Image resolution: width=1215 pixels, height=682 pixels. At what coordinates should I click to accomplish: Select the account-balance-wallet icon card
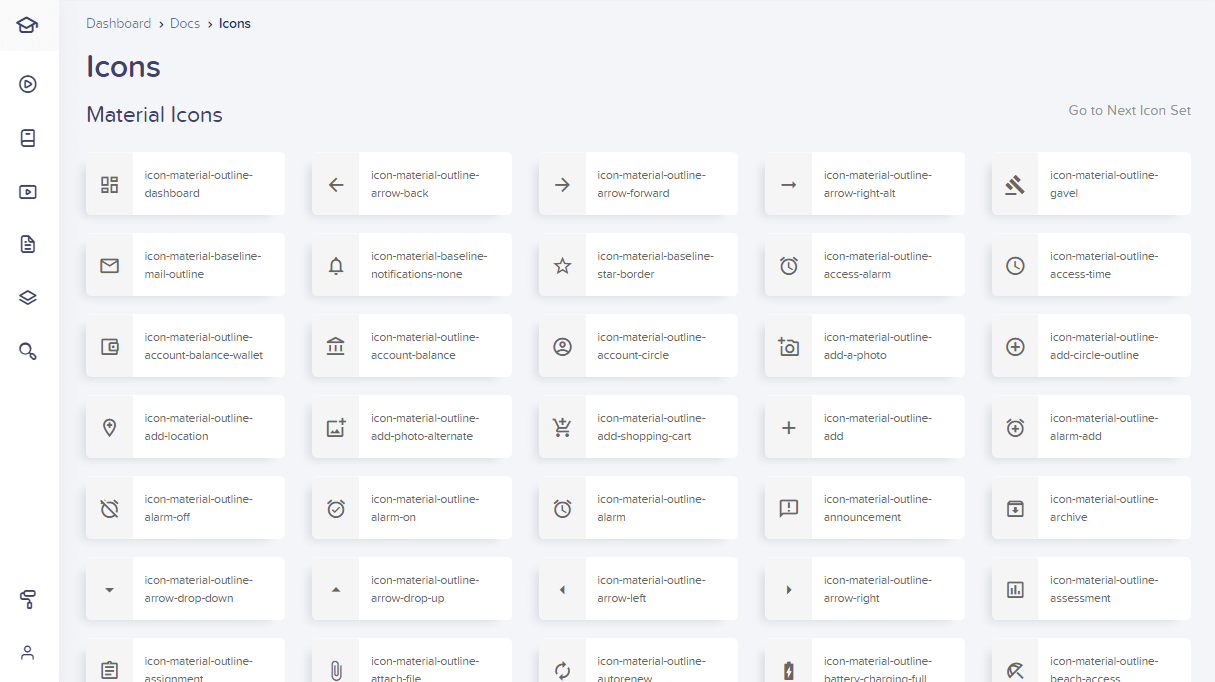185,346
